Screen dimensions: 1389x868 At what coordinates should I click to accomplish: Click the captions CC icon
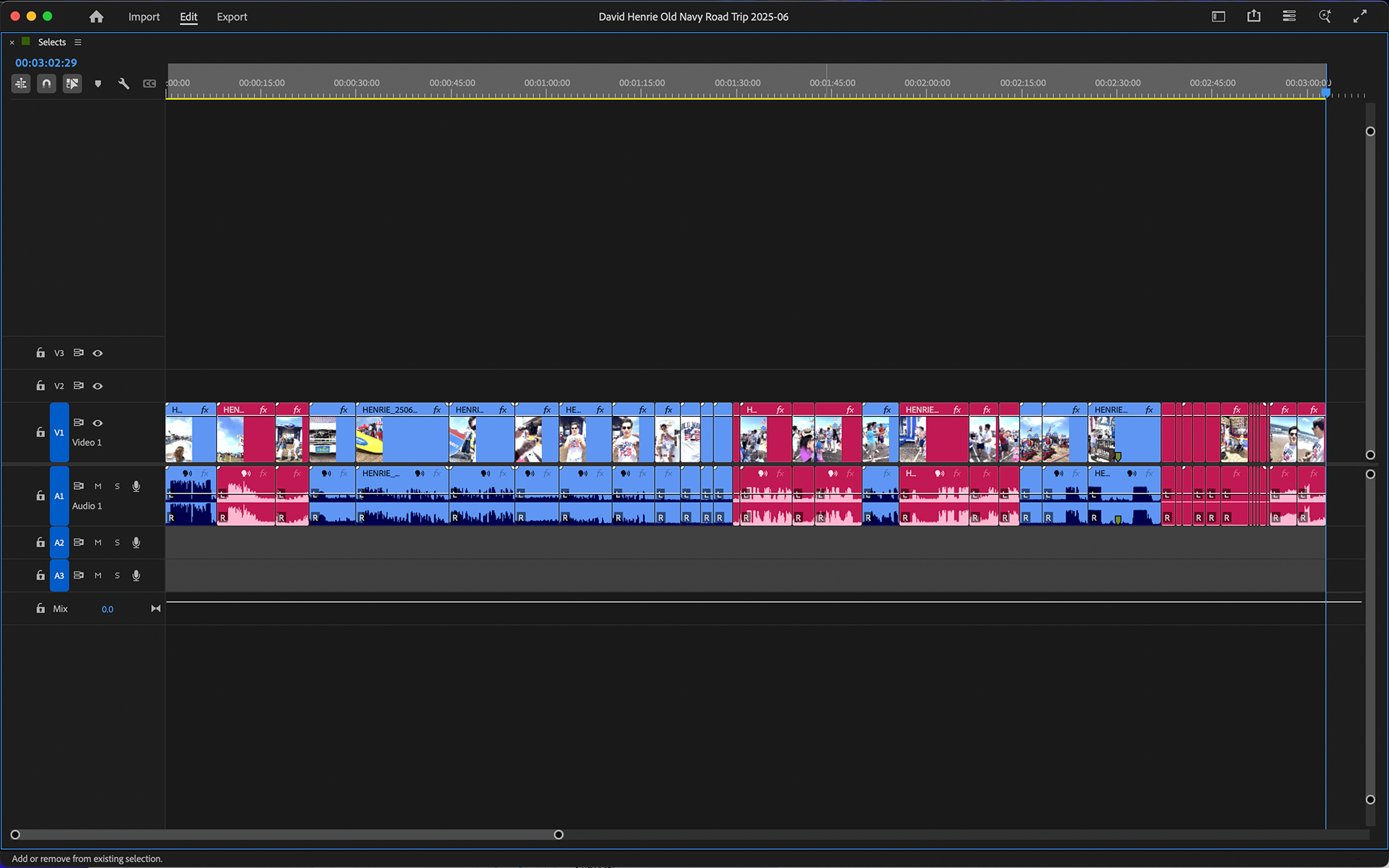150,83
